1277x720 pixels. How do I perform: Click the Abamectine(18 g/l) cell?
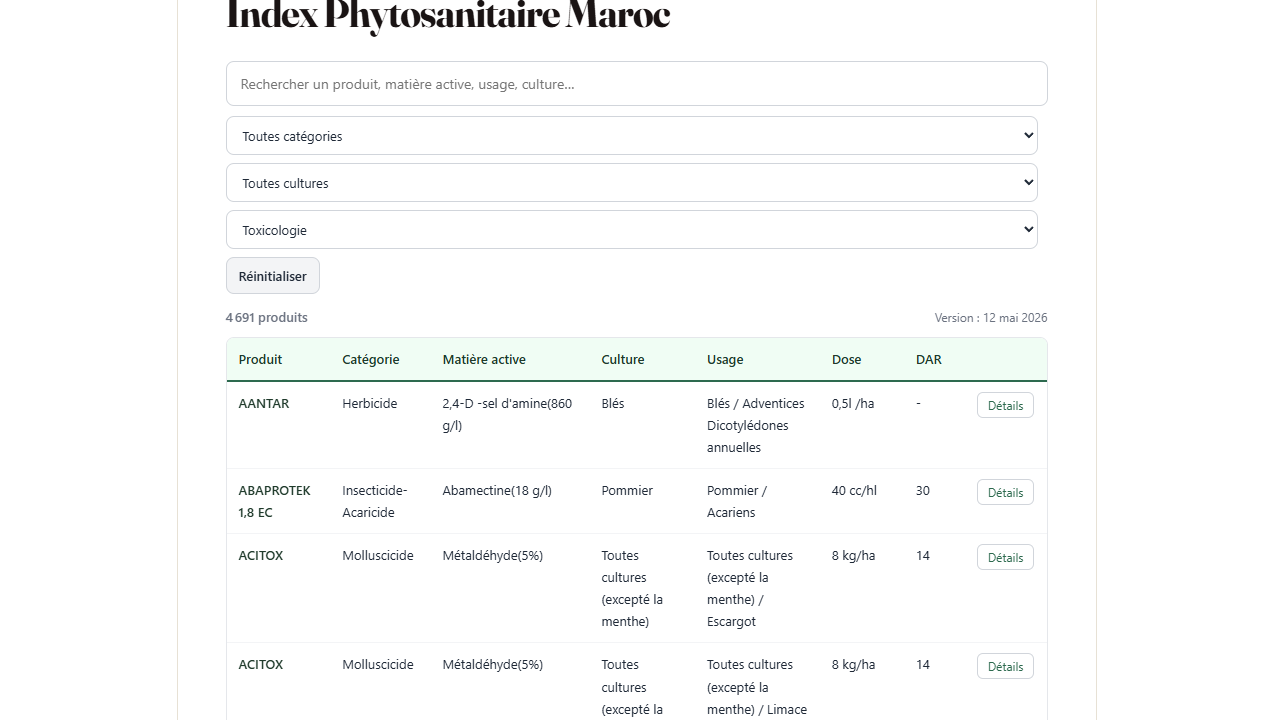point(497,490)
